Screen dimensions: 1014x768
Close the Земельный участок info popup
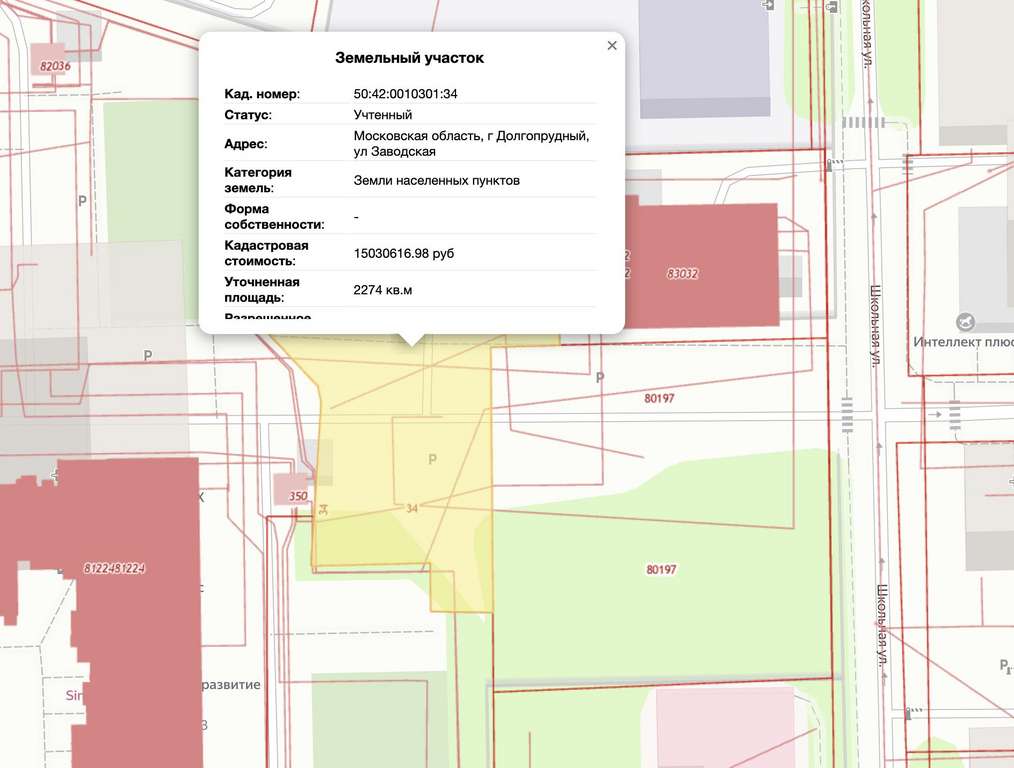(612, 46)
